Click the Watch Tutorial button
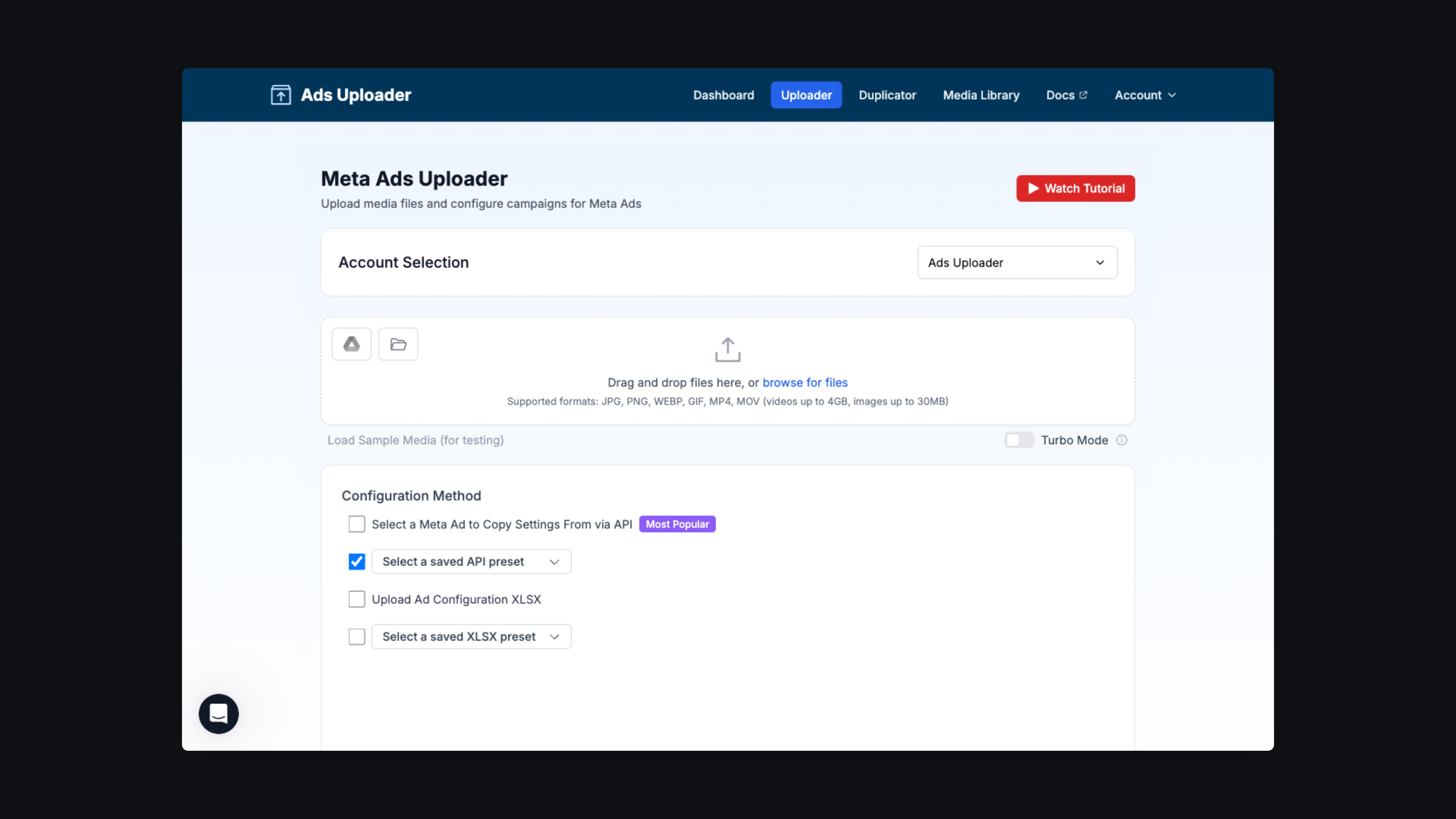The image size is (1456, 819). point(1076,188)
